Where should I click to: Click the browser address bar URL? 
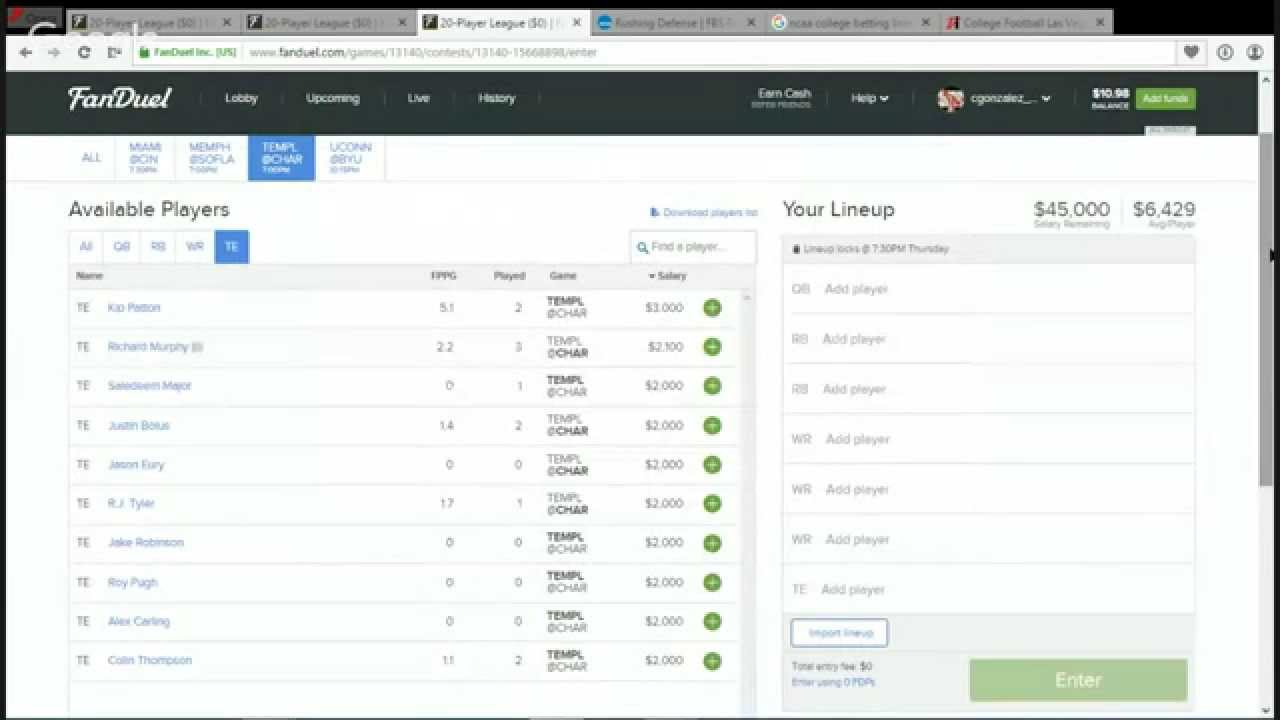tap(422, 52)
